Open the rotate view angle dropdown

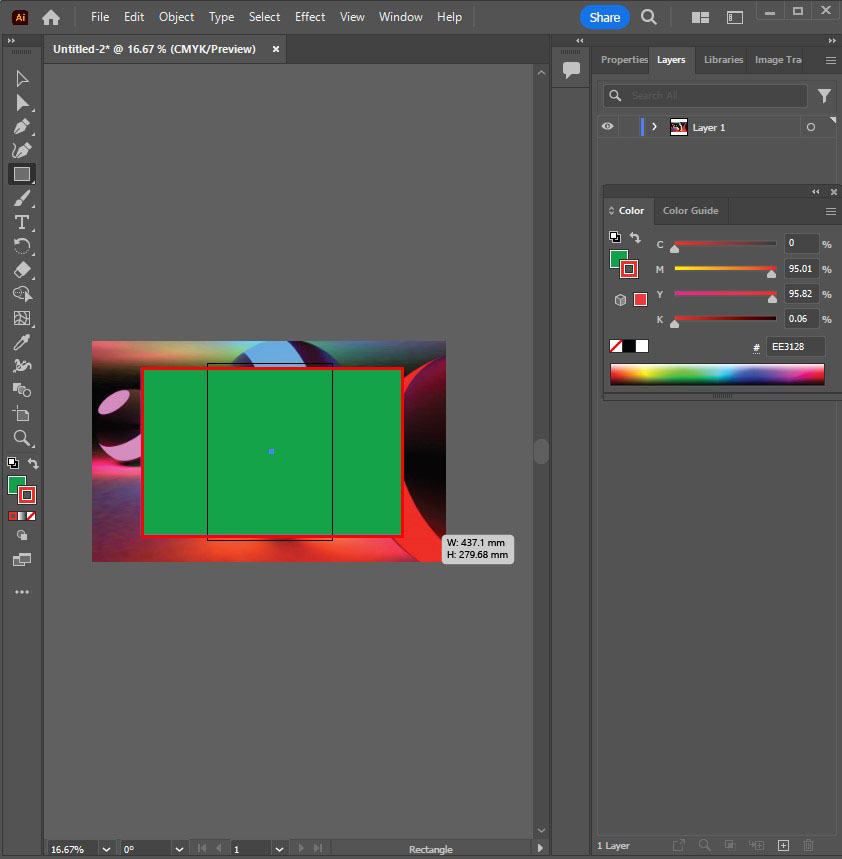click(x=177, y=849)
